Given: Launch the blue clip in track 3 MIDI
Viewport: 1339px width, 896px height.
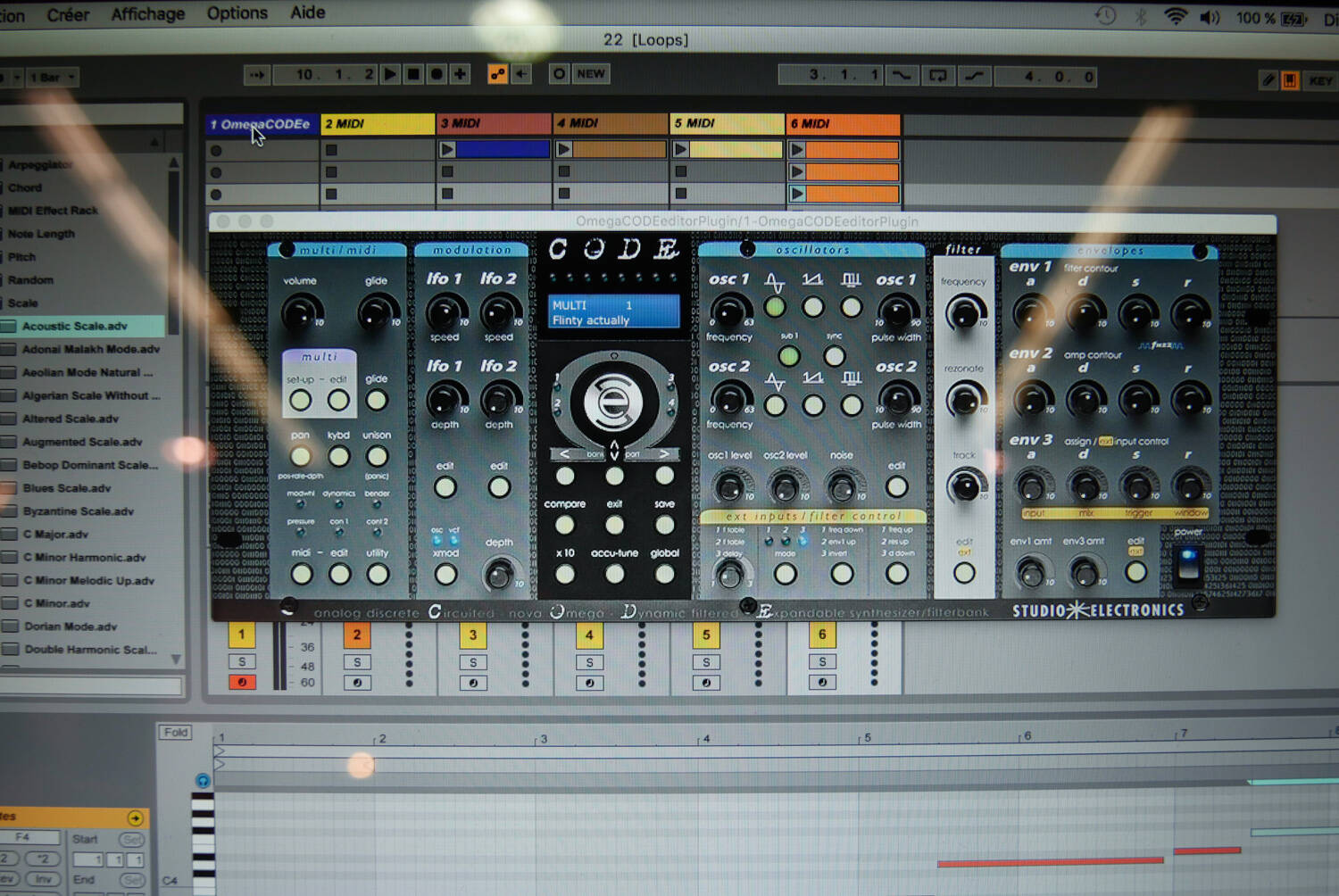Looking at the screenshot, I should tap(448, 149).
